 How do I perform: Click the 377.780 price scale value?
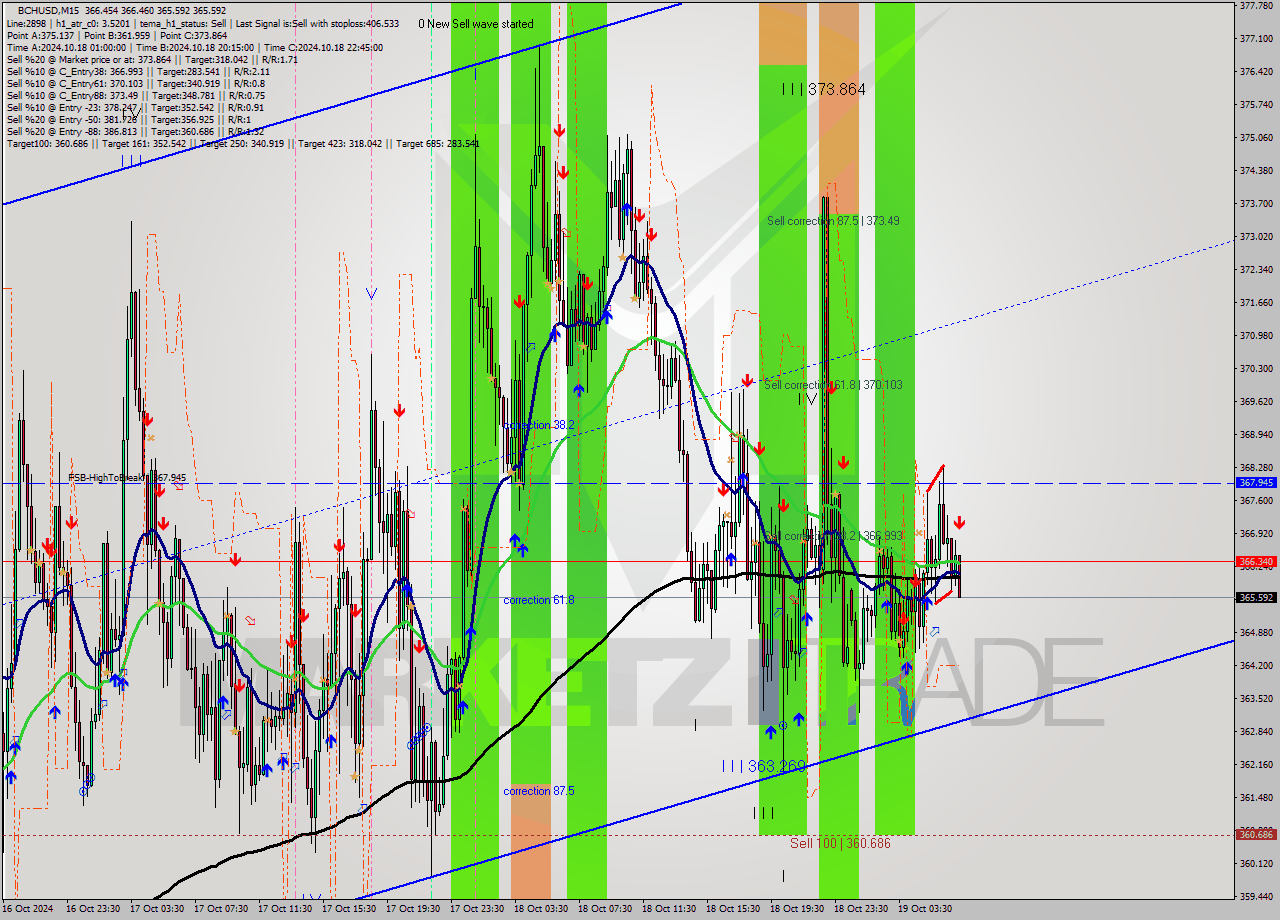coord(1256,5)
